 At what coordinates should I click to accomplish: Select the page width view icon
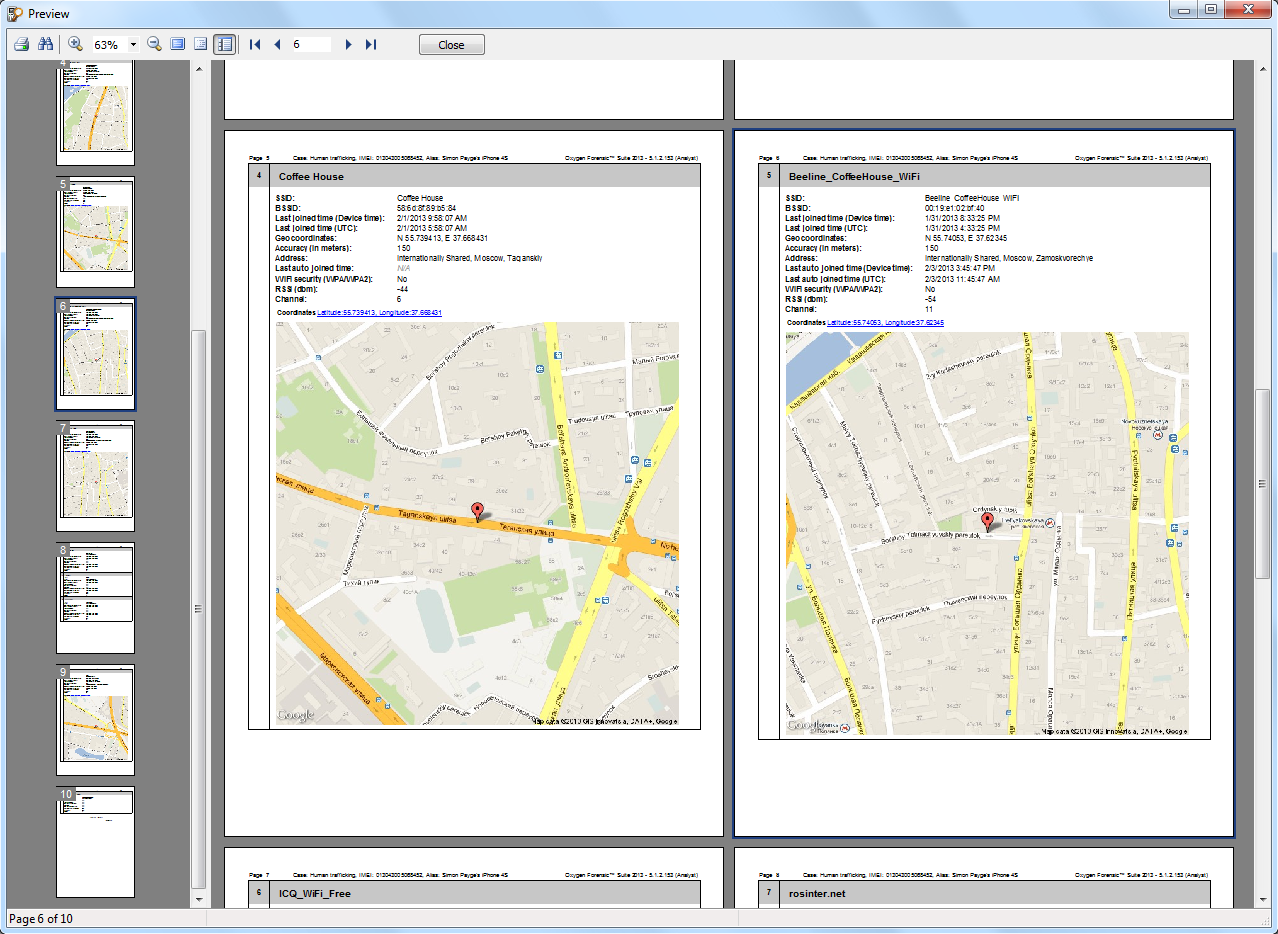[x=201, y=44]
